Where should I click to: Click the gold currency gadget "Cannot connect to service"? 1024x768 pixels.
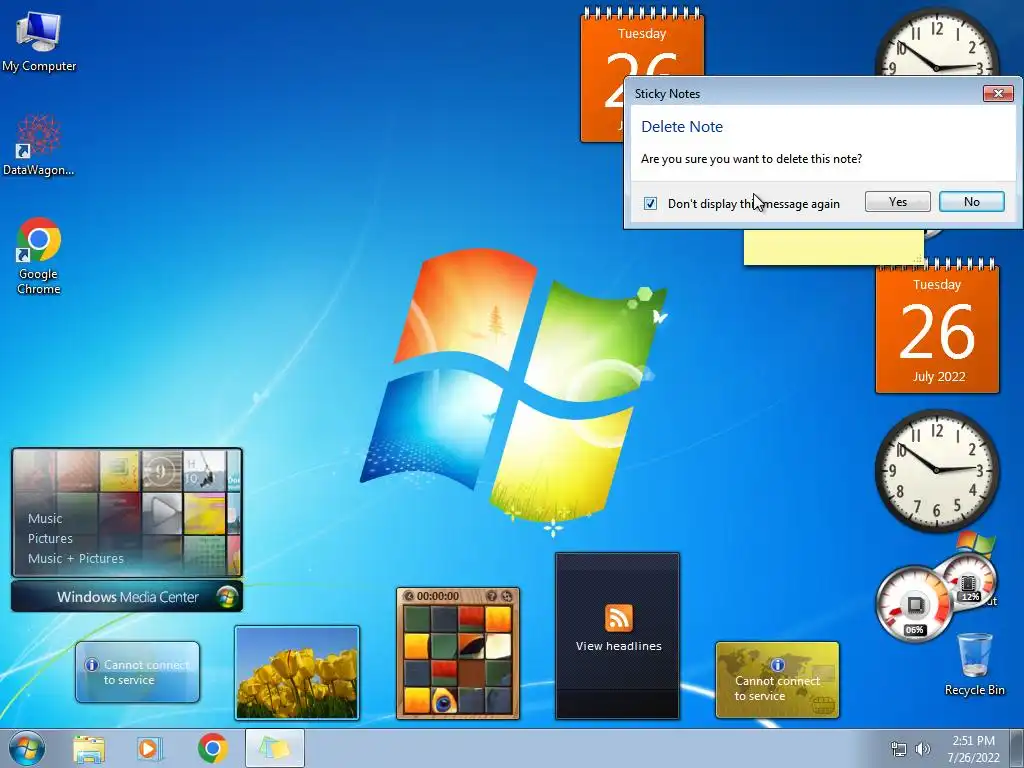point(777,680)
